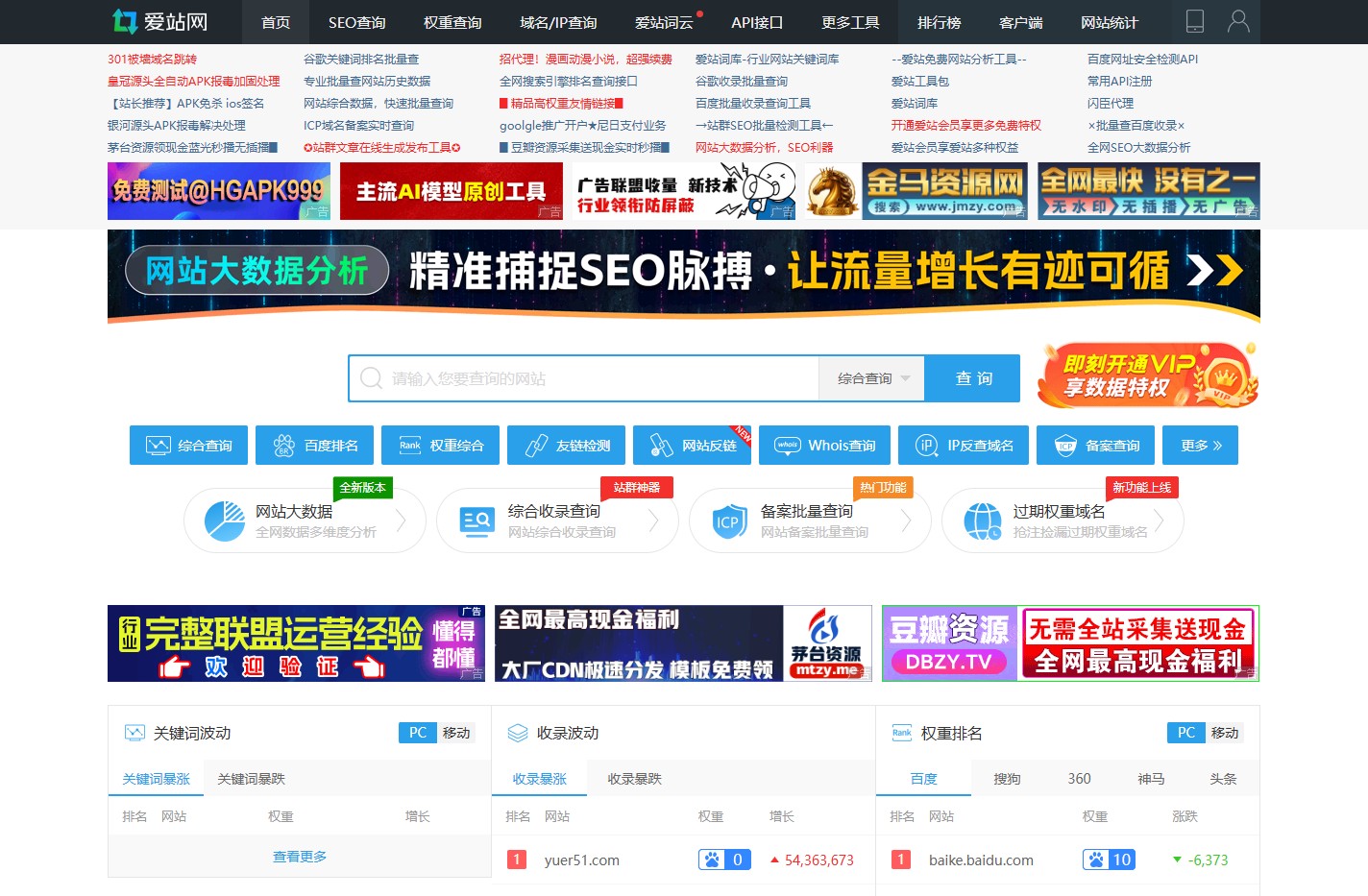Click 查看更多 in keyword panel
The image size is (1368, 896).
click(x=300, y=857)
